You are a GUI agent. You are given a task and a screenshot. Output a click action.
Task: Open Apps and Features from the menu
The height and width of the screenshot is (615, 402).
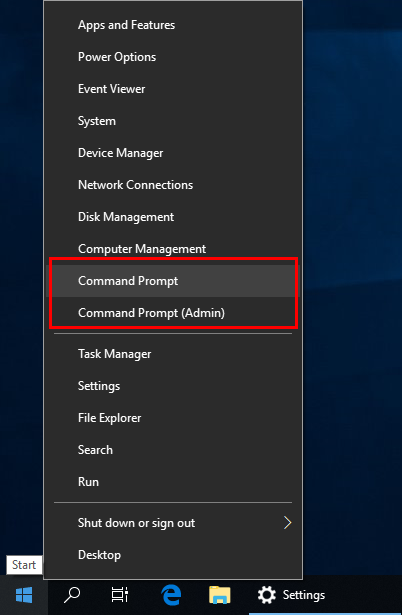(x=173, y=25)
